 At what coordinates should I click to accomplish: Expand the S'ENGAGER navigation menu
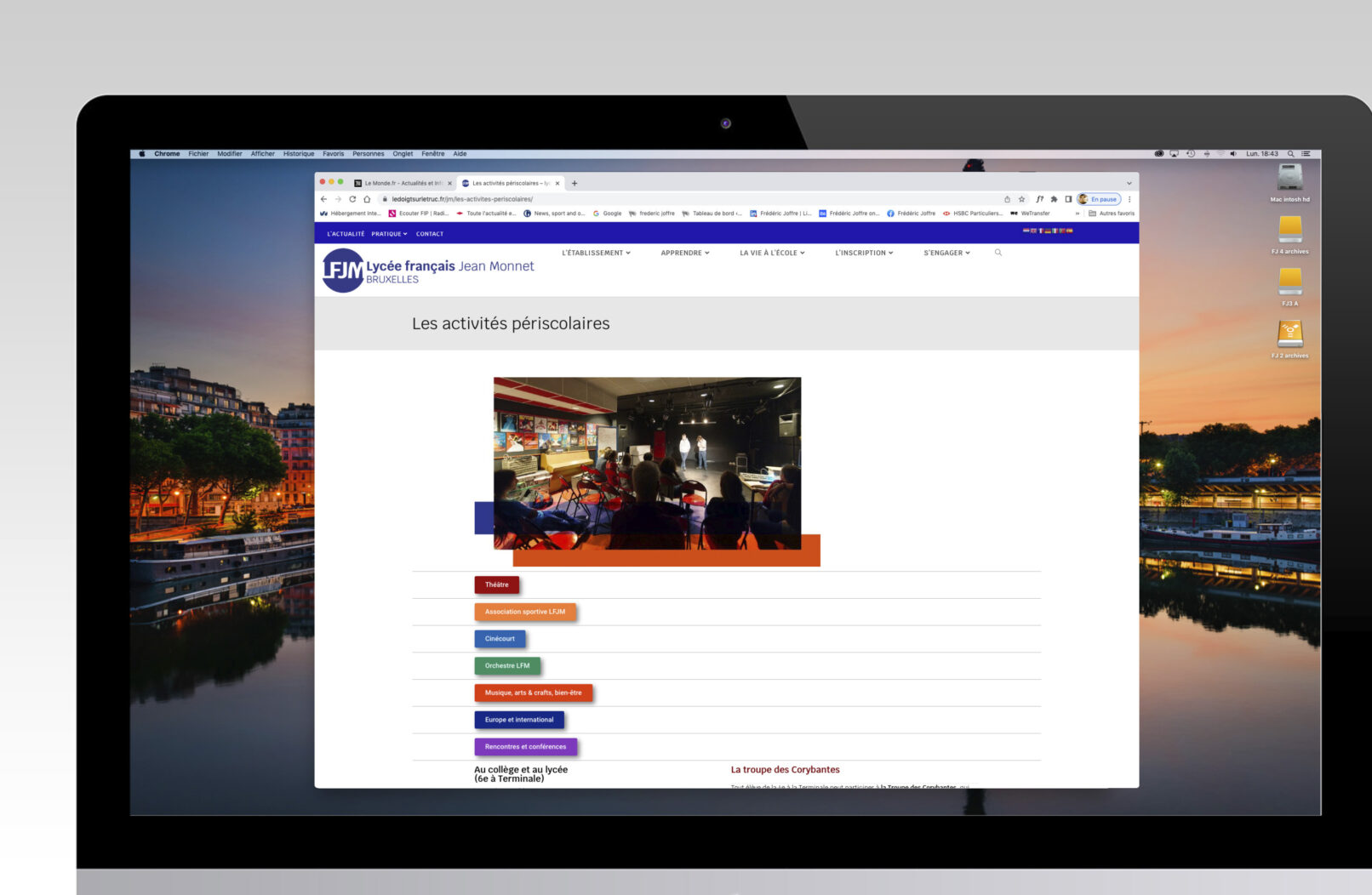[946, 253]
